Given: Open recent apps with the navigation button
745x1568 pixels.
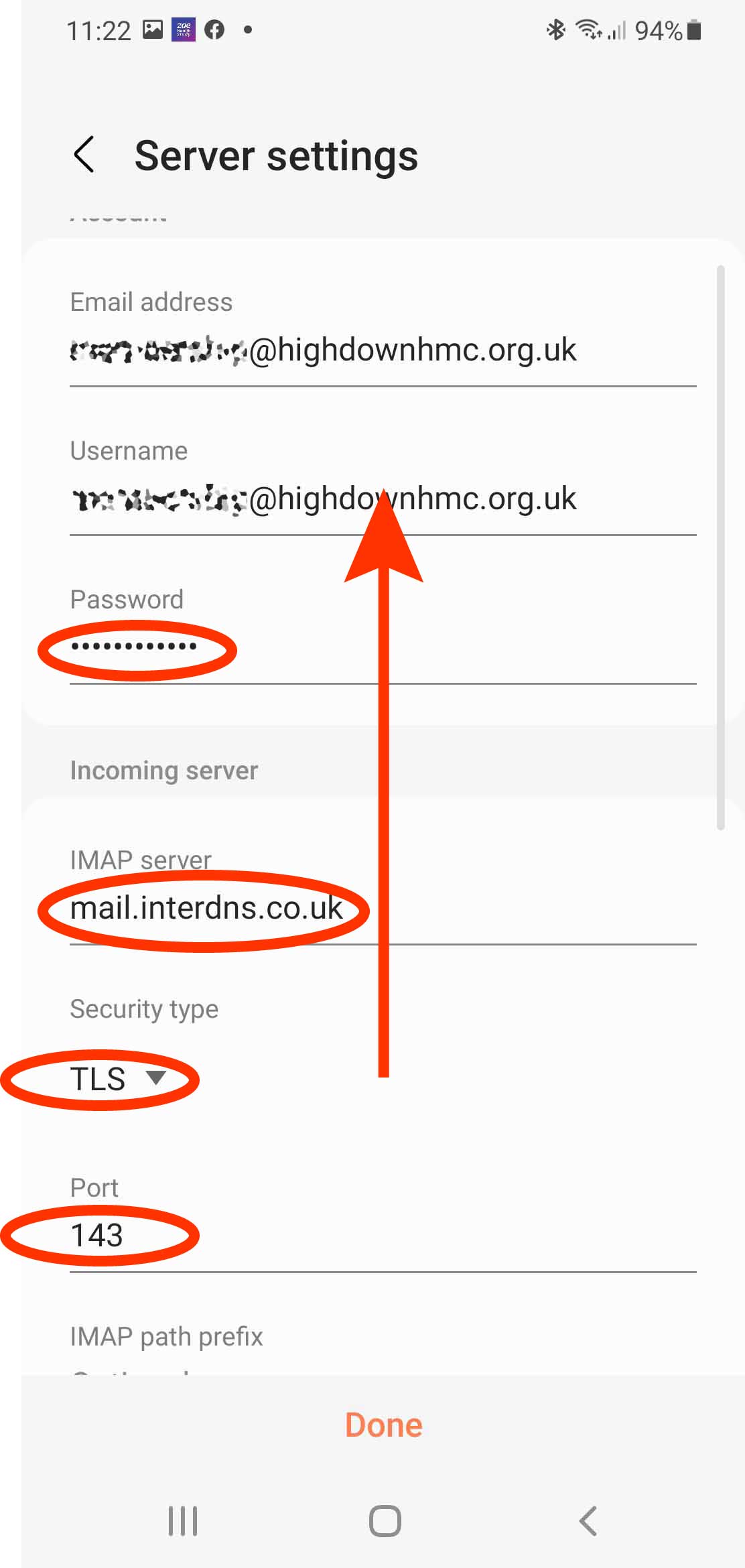Looking at the screenshot, I should tap(183, 1520).
